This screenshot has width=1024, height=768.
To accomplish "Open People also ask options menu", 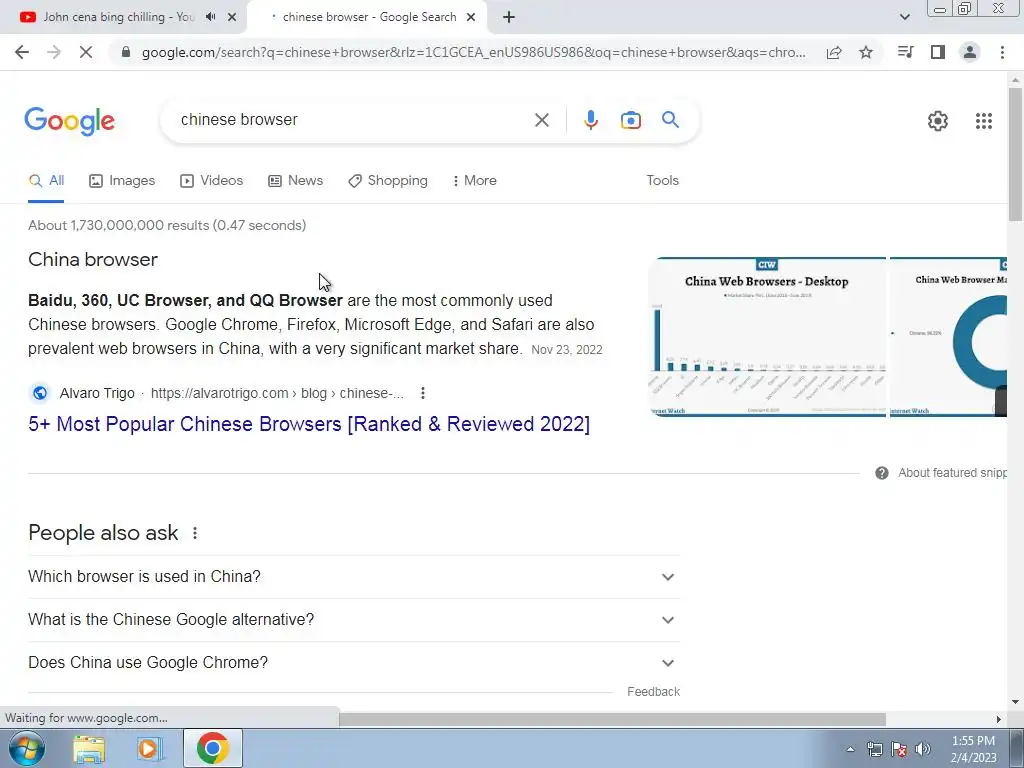I will [195, 534].
